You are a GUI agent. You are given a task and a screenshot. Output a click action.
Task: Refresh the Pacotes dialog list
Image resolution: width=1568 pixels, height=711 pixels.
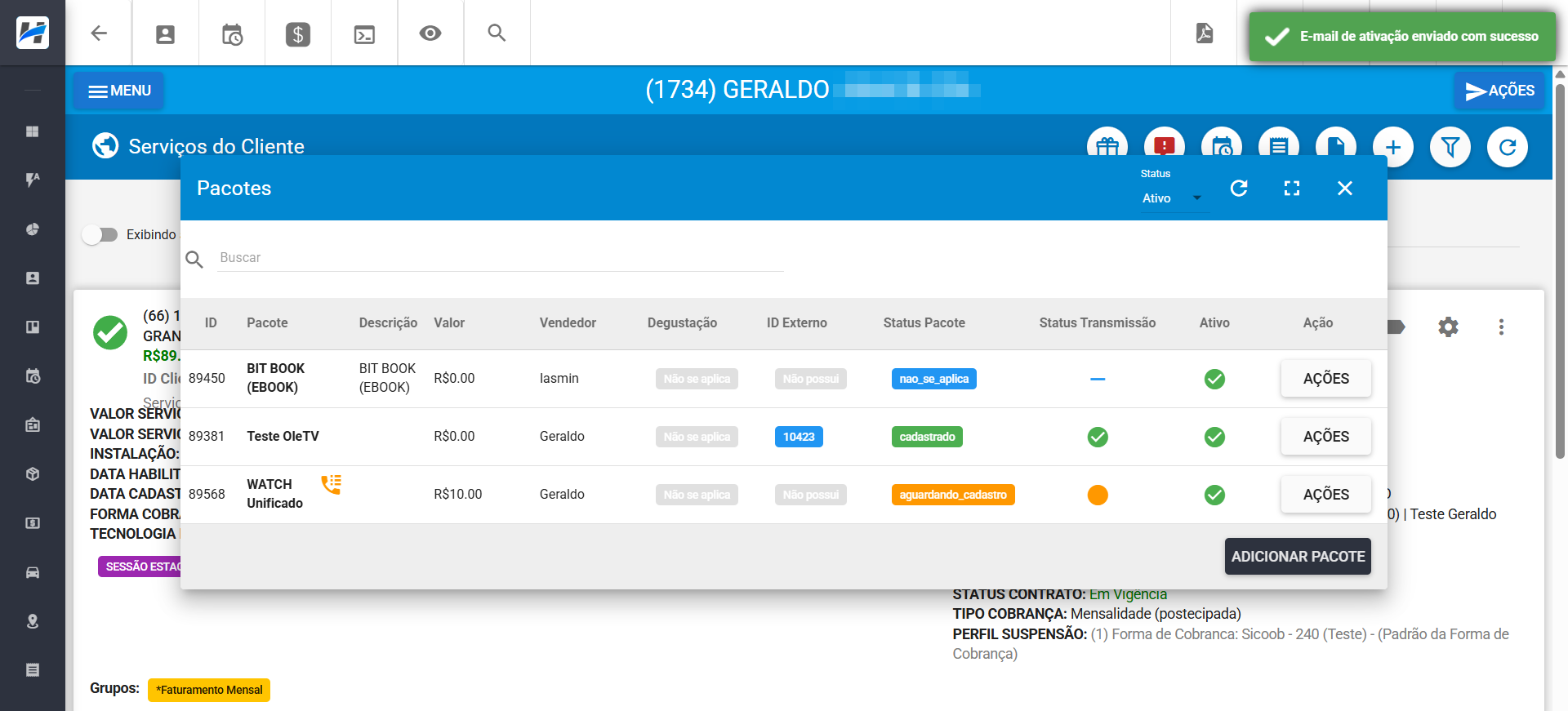(x=1239, y=189)
